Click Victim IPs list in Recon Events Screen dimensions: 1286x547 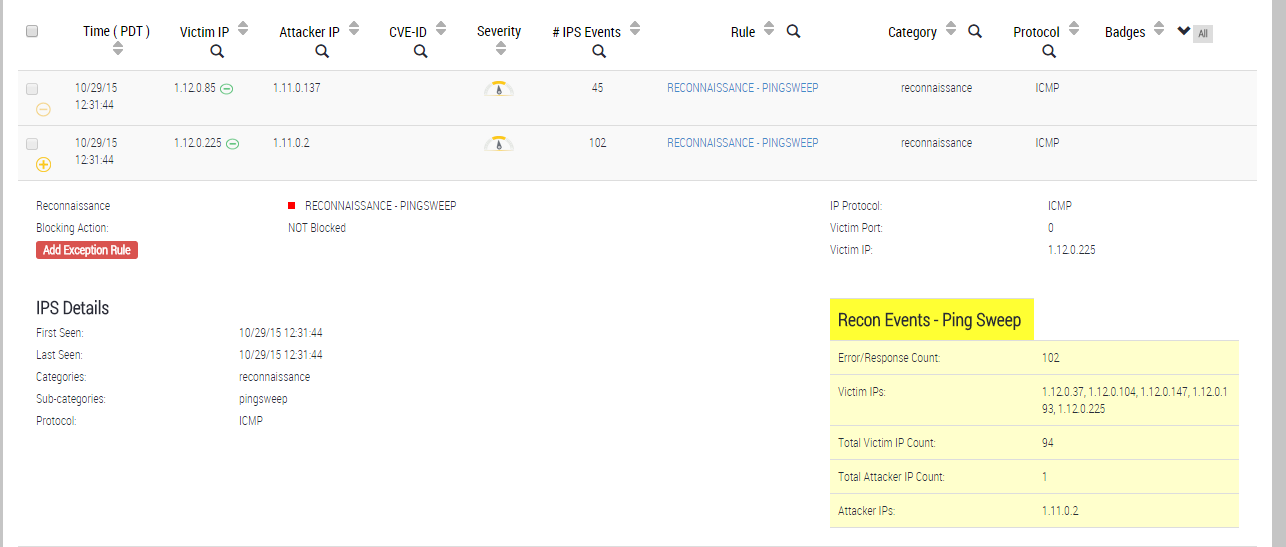coord(1135,400)
